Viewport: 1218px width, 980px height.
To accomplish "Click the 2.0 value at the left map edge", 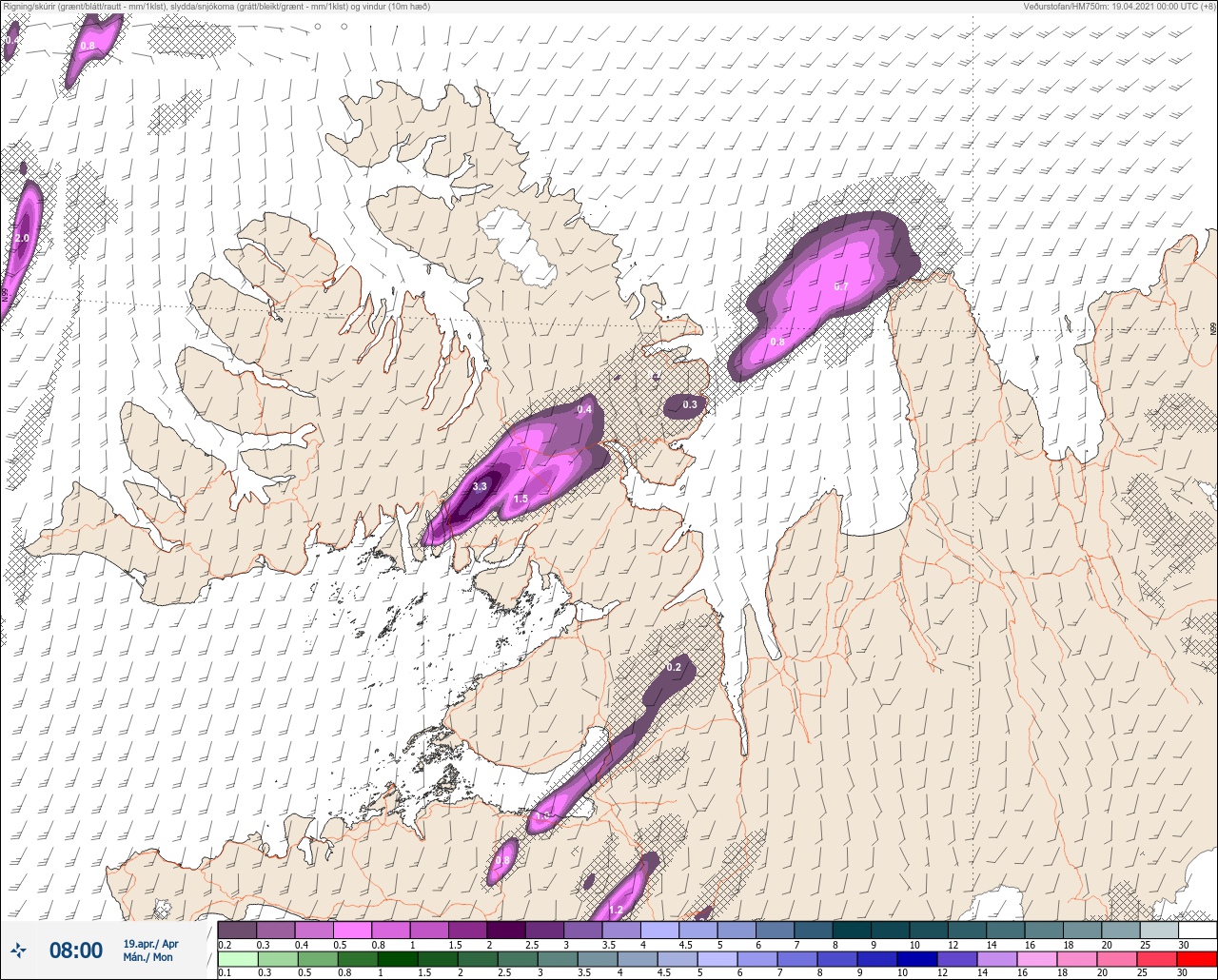I will (22, 238).
